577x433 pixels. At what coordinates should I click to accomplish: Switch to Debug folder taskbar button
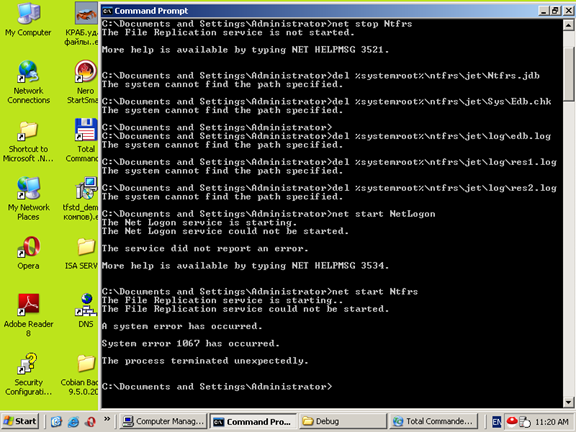[343, 421]
